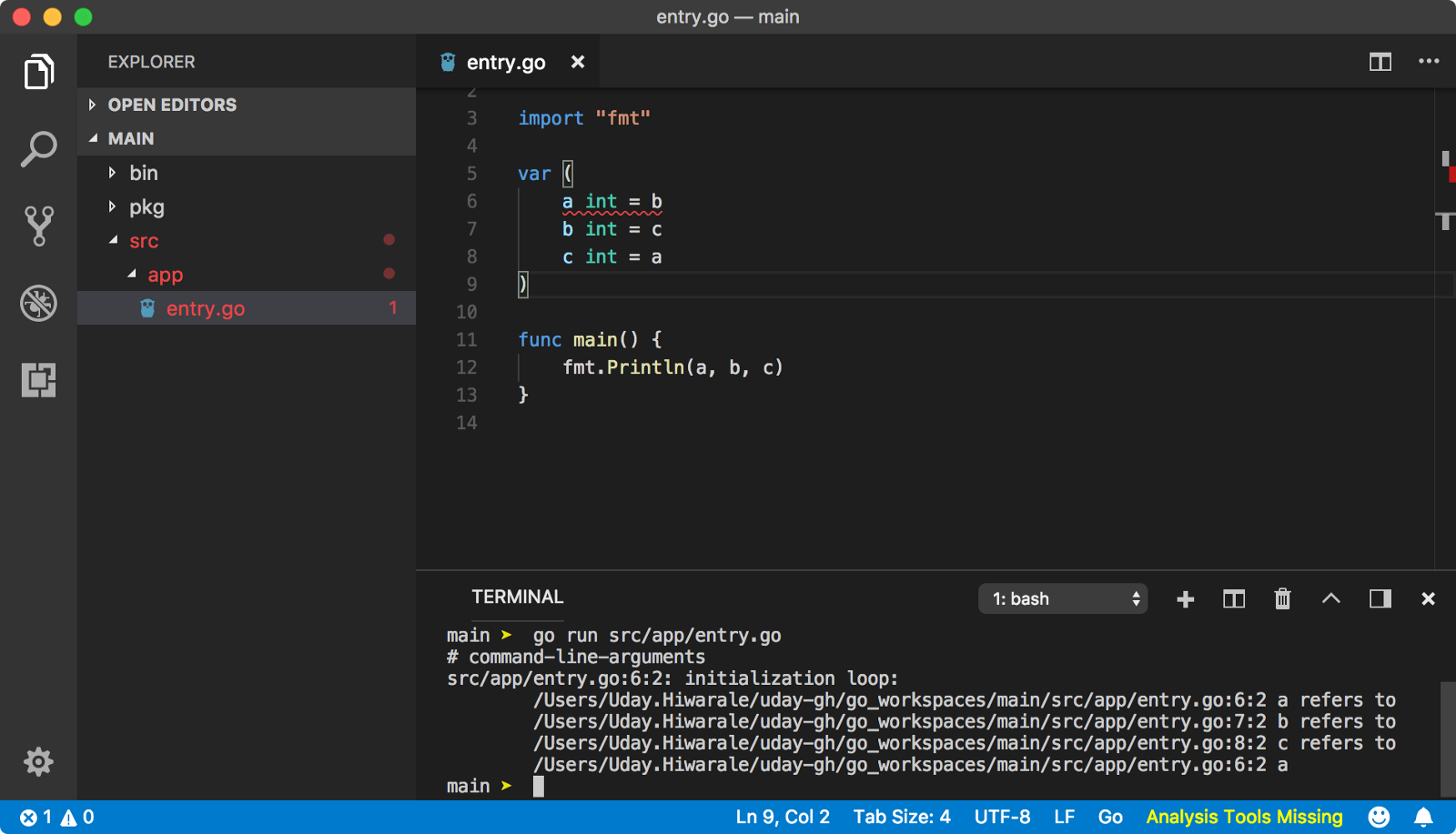Screen dimensions: 1456x834
Task: Select the entry.go editor tab
Action: pyautogui.click(x=506, y=62)
